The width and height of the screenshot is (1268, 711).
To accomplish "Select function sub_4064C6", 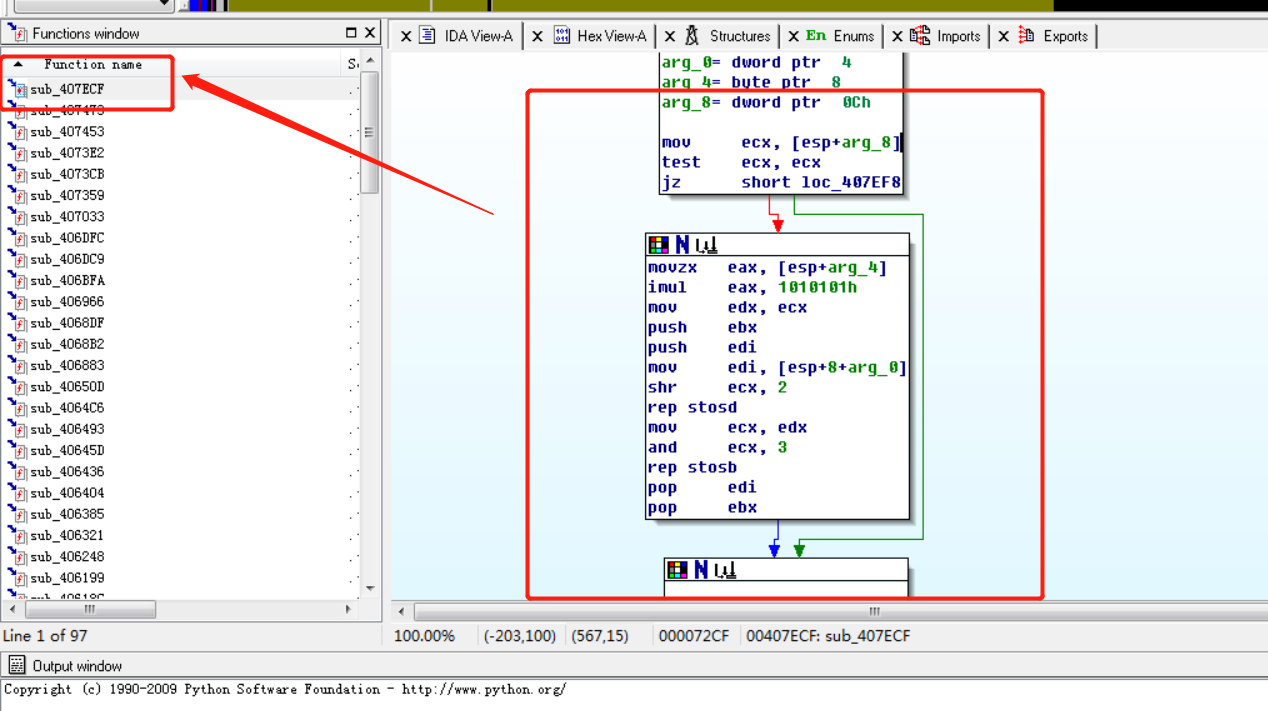I will point(67,408).
